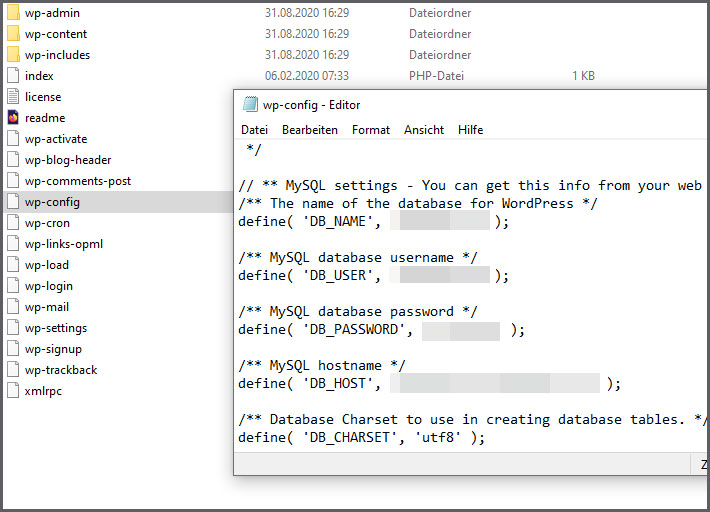710x512 pixels.
Task: Open the Bearbeiten menu
Action: (x=310, y=130)
